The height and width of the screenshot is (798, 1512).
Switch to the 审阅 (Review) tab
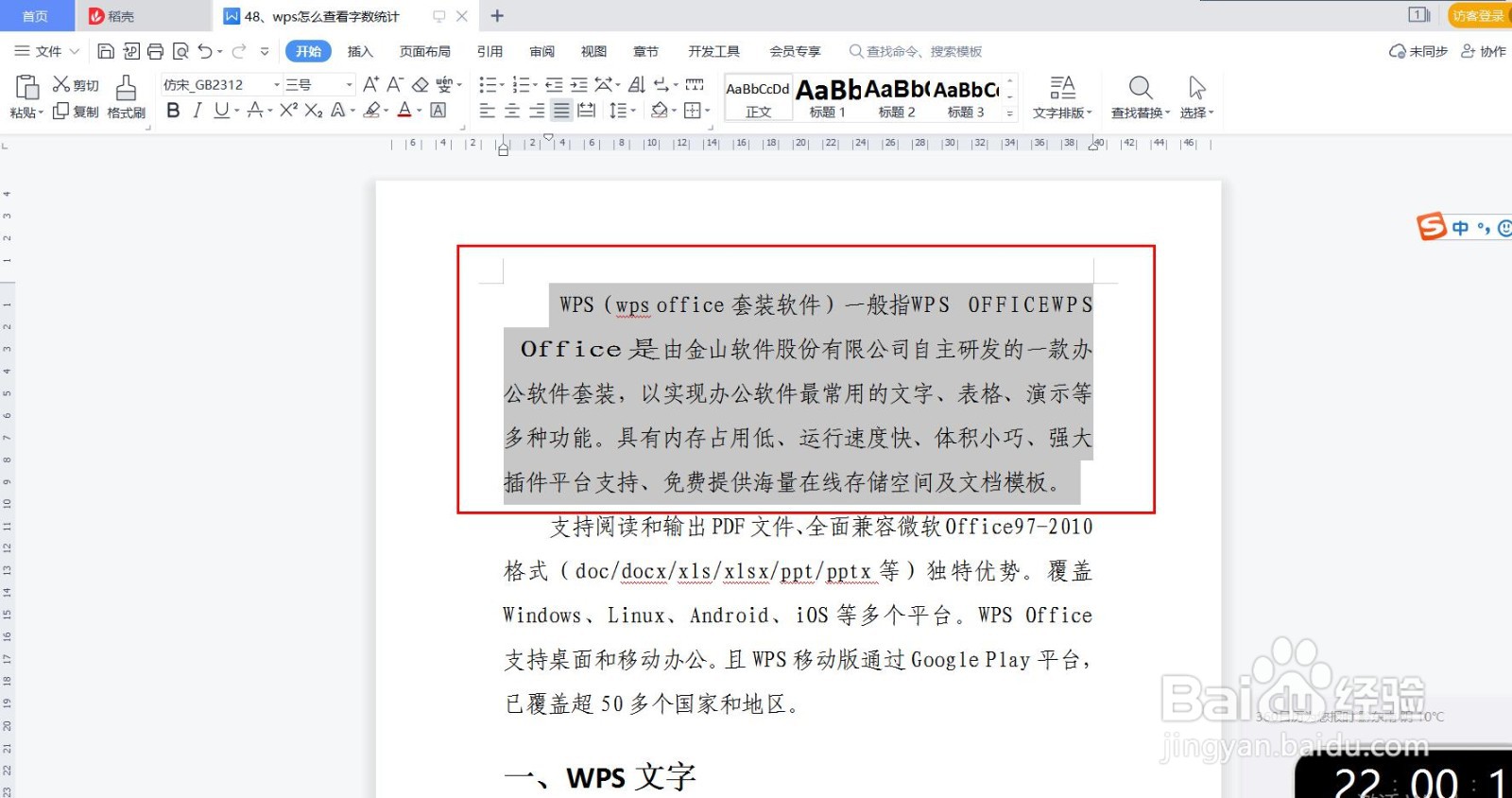[542, 51]
